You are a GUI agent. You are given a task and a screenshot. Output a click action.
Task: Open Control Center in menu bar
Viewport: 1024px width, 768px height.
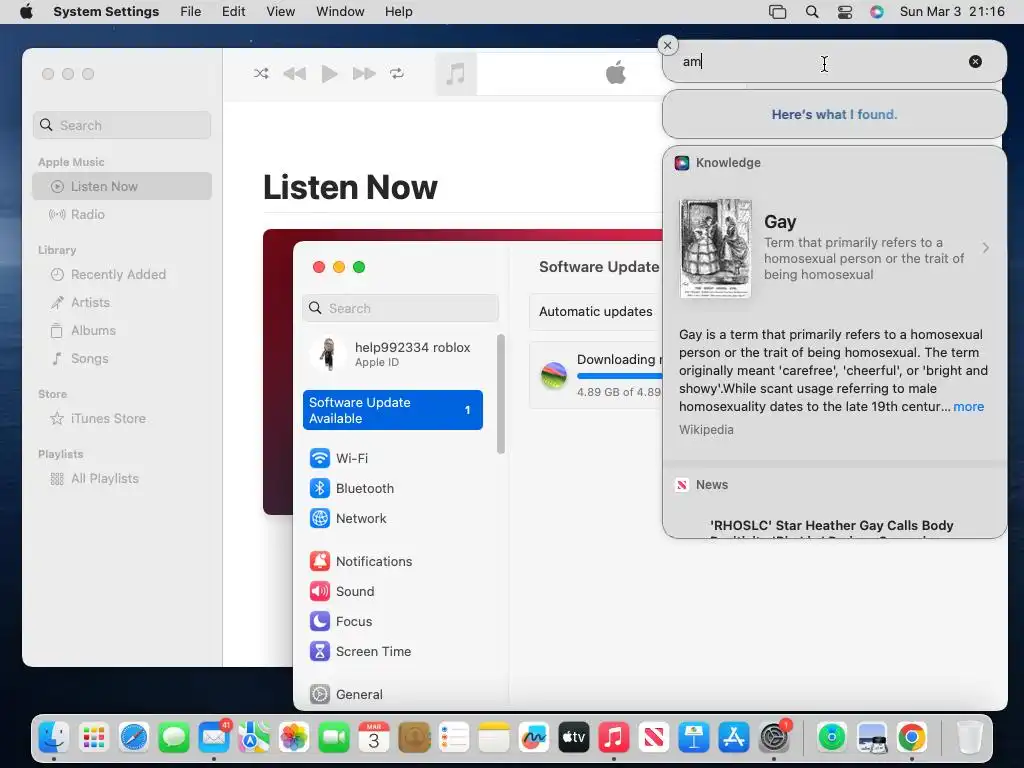pyautogui.click(x=845, y=12)
